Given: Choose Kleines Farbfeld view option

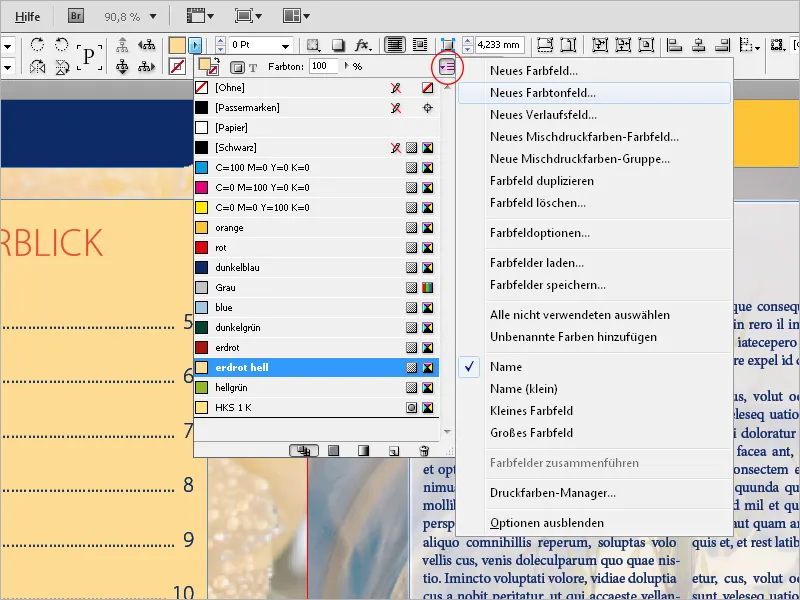Looking at the screenshot, I should point(594,411).
